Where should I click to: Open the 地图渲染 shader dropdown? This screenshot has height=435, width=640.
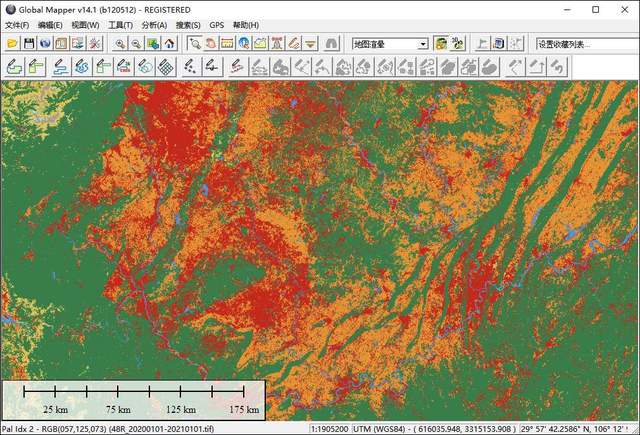(x=423, y=44)
